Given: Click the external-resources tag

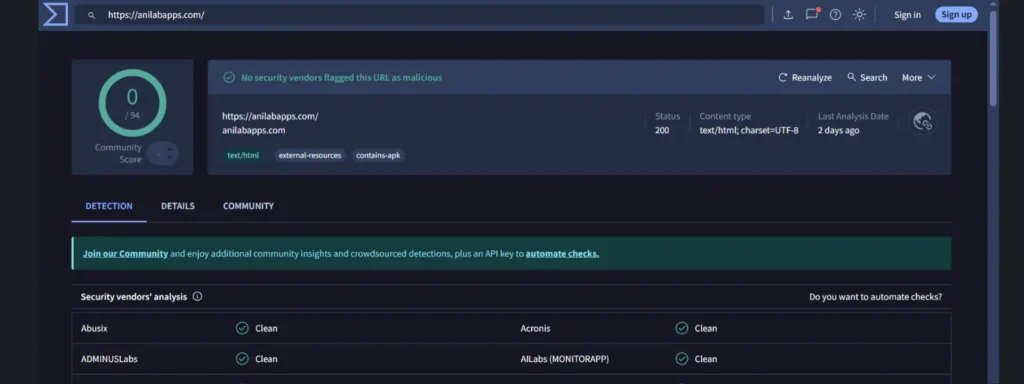Looking at the screenshot, I should [x=310, y=155].
